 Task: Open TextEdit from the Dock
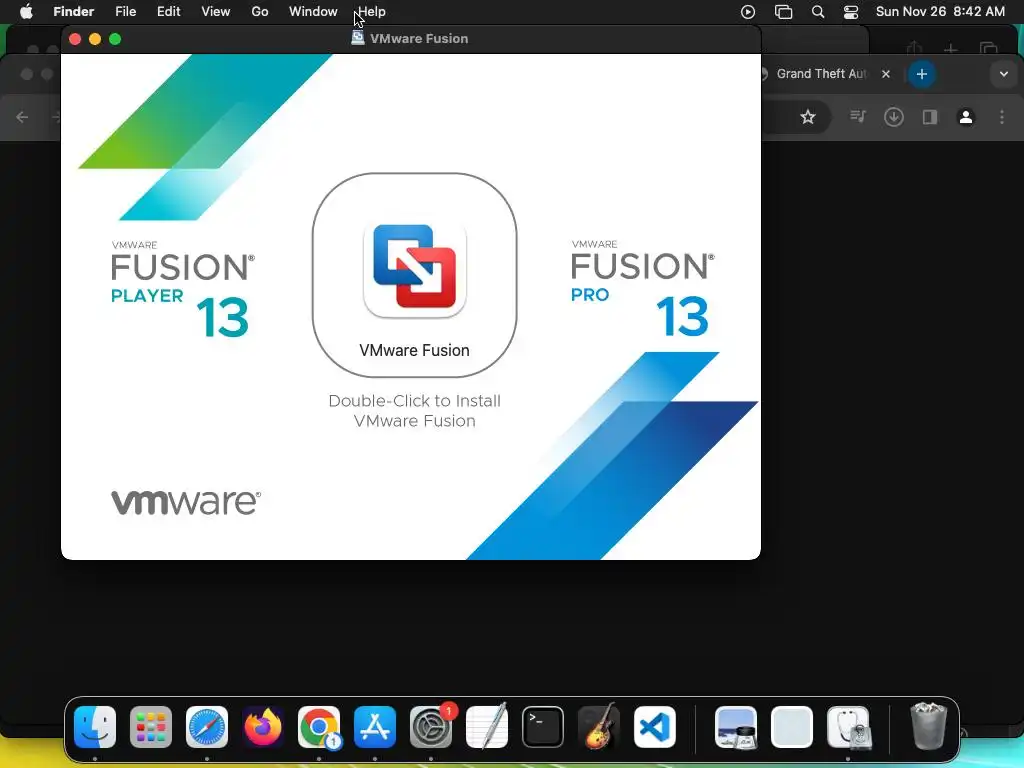click(487, 727)
